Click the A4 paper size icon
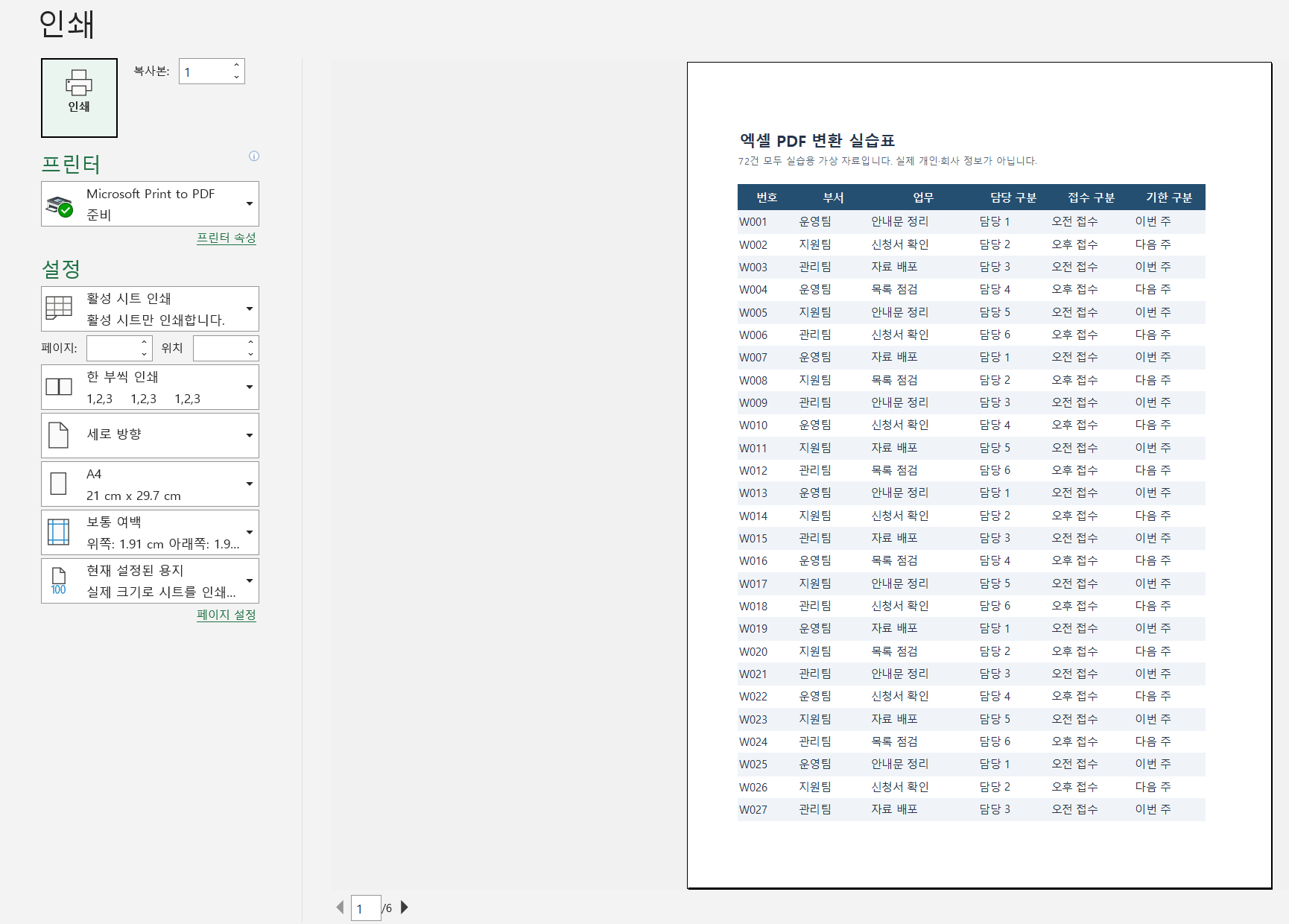Screen dimensions: 1289x924 [58, 484]
